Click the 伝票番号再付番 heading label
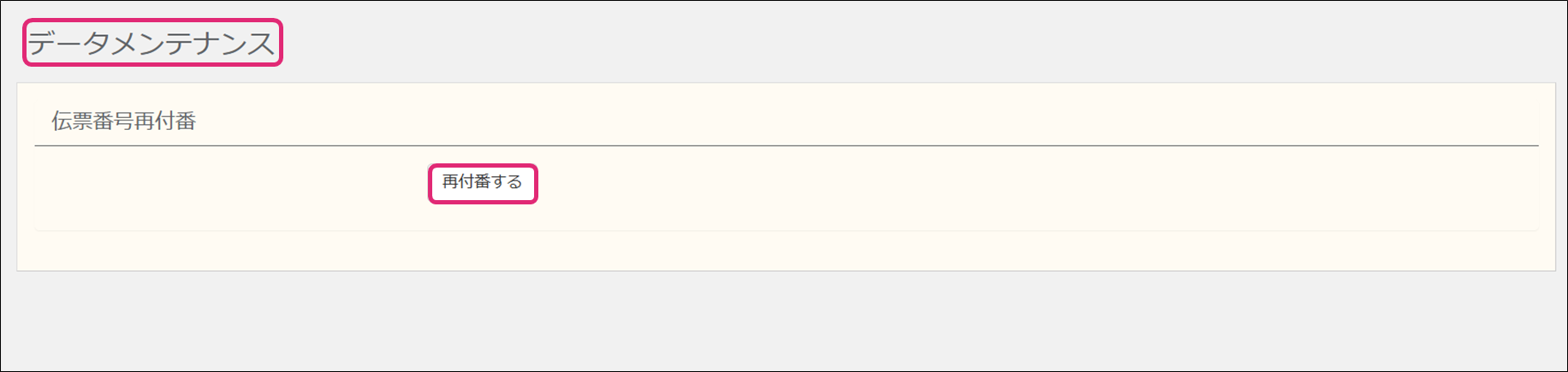Screen dimensions: 1568x372 point(124,121)
